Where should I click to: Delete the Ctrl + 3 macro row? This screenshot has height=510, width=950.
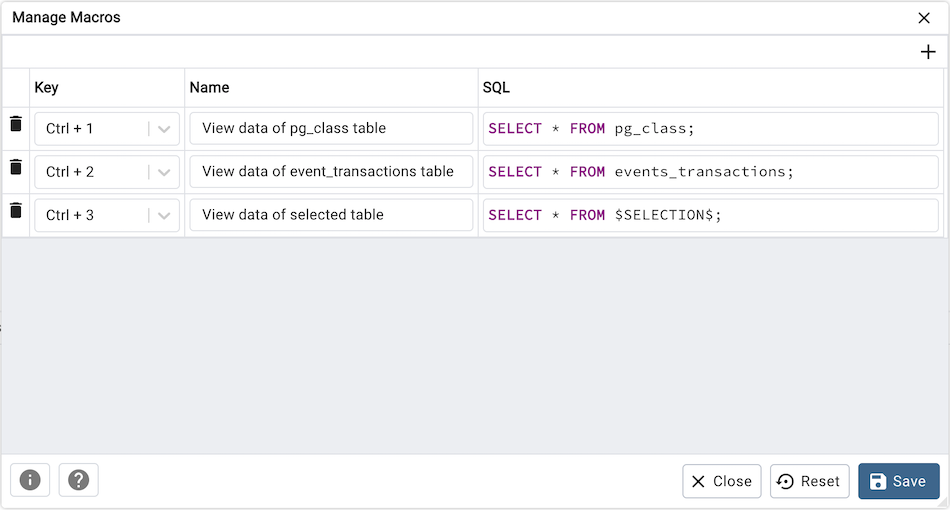point(16,211)
